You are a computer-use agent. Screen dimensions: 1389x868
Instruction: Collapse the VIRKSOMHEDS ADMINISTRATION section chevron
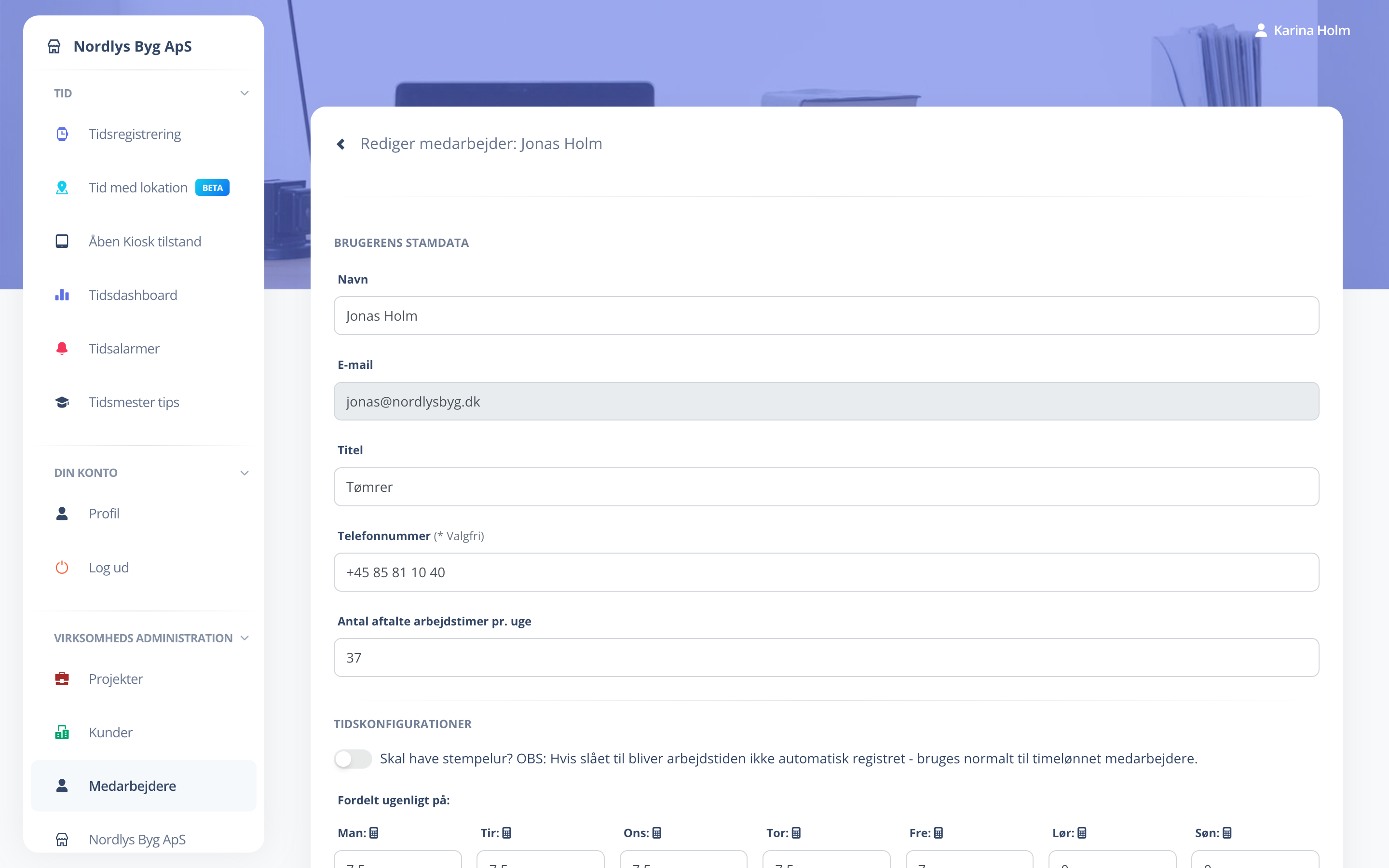coord(244,638)
